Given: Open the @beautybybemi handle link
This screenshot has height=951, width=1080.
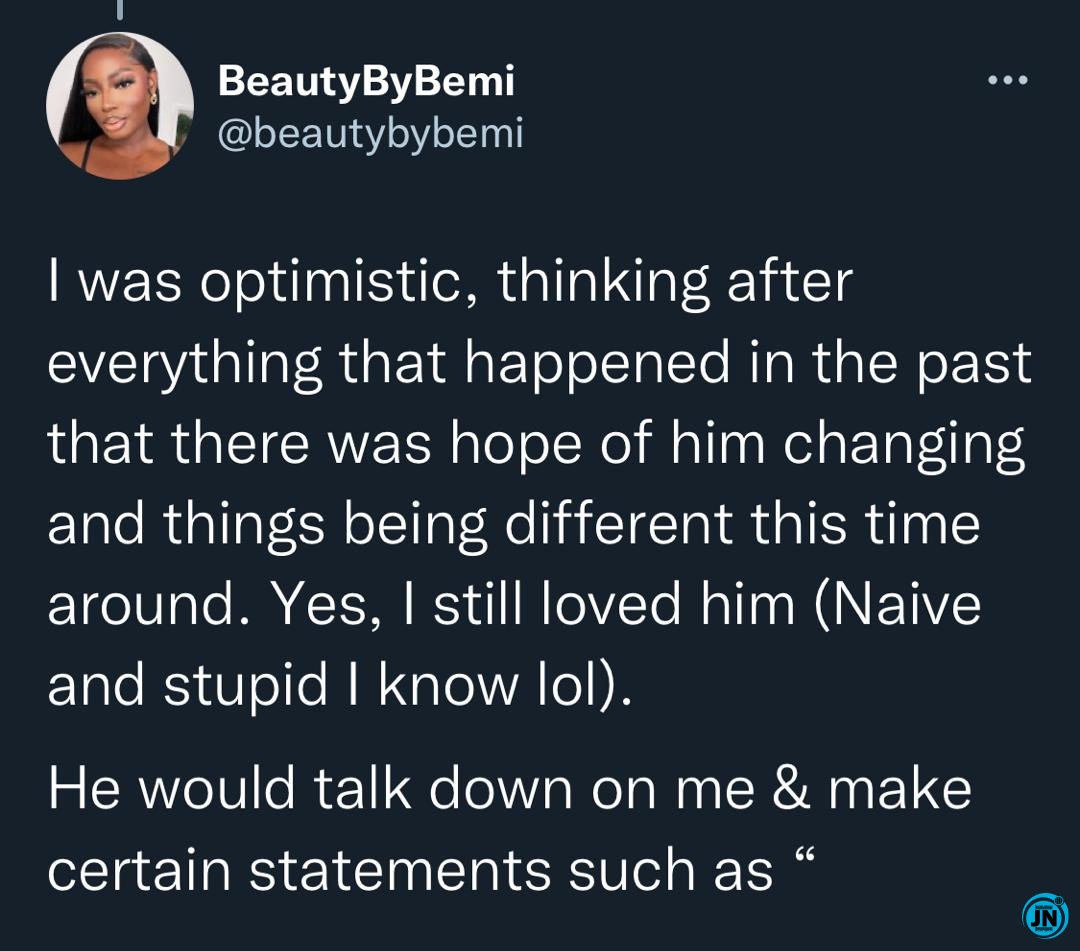Looking at the screenshot, I should pyautogui.click(x=371, y=132).
